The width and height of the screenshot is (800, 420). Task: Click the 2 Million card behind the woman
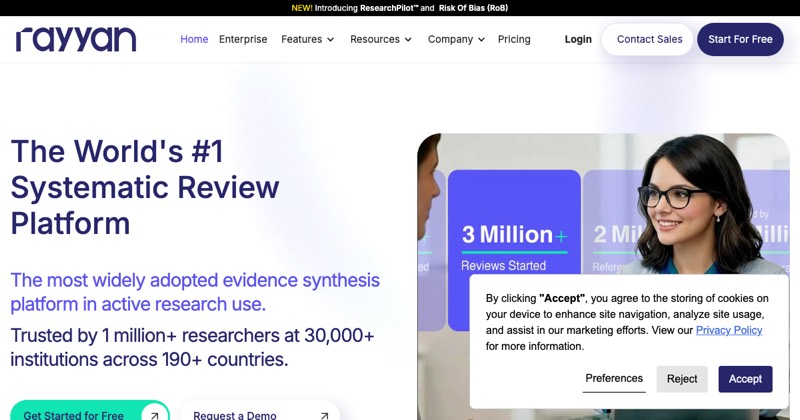(x=612, y=222)
